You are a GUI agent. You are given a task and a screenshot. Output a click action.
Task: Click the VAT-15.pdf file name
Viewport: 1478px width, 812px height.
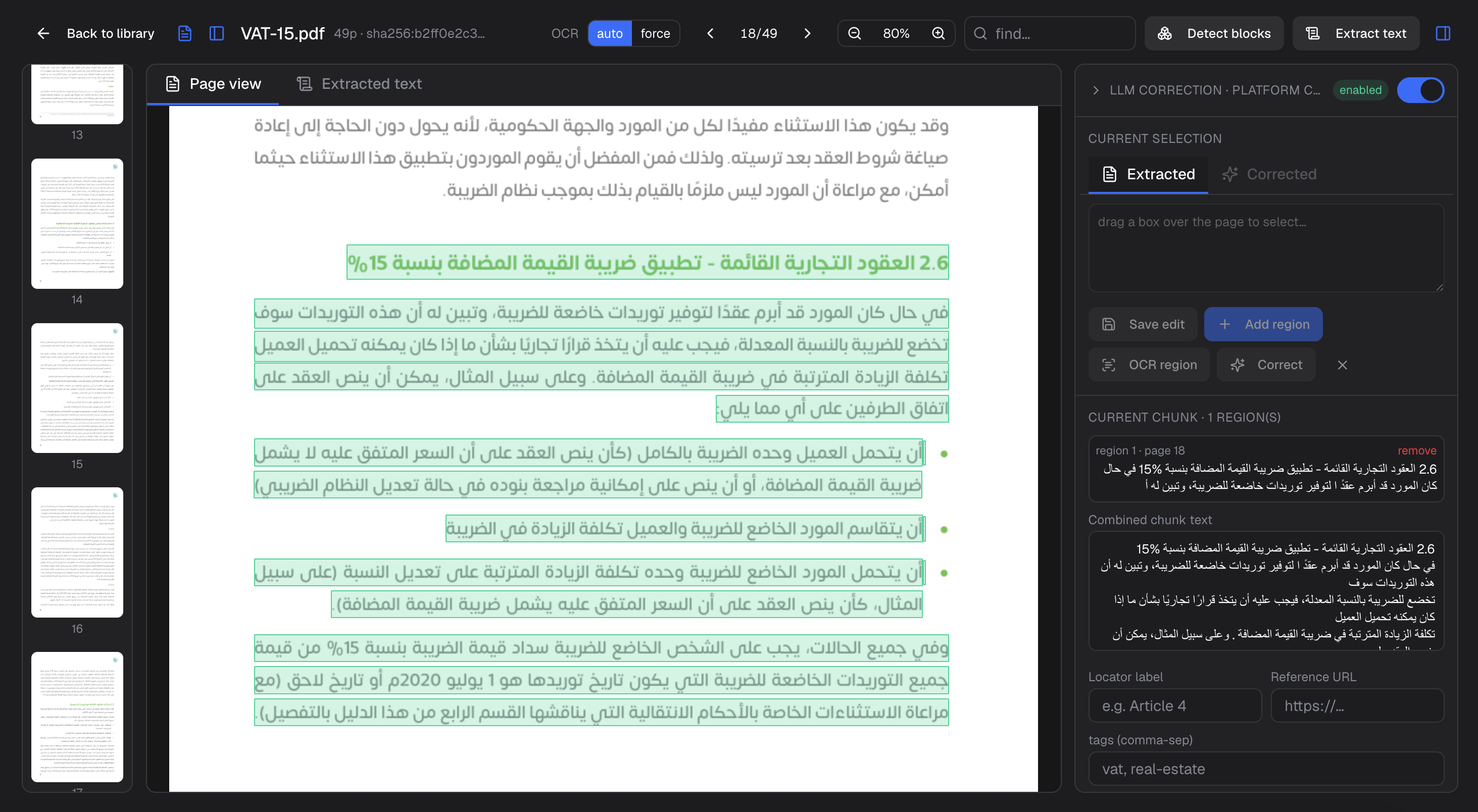point(282,33)
